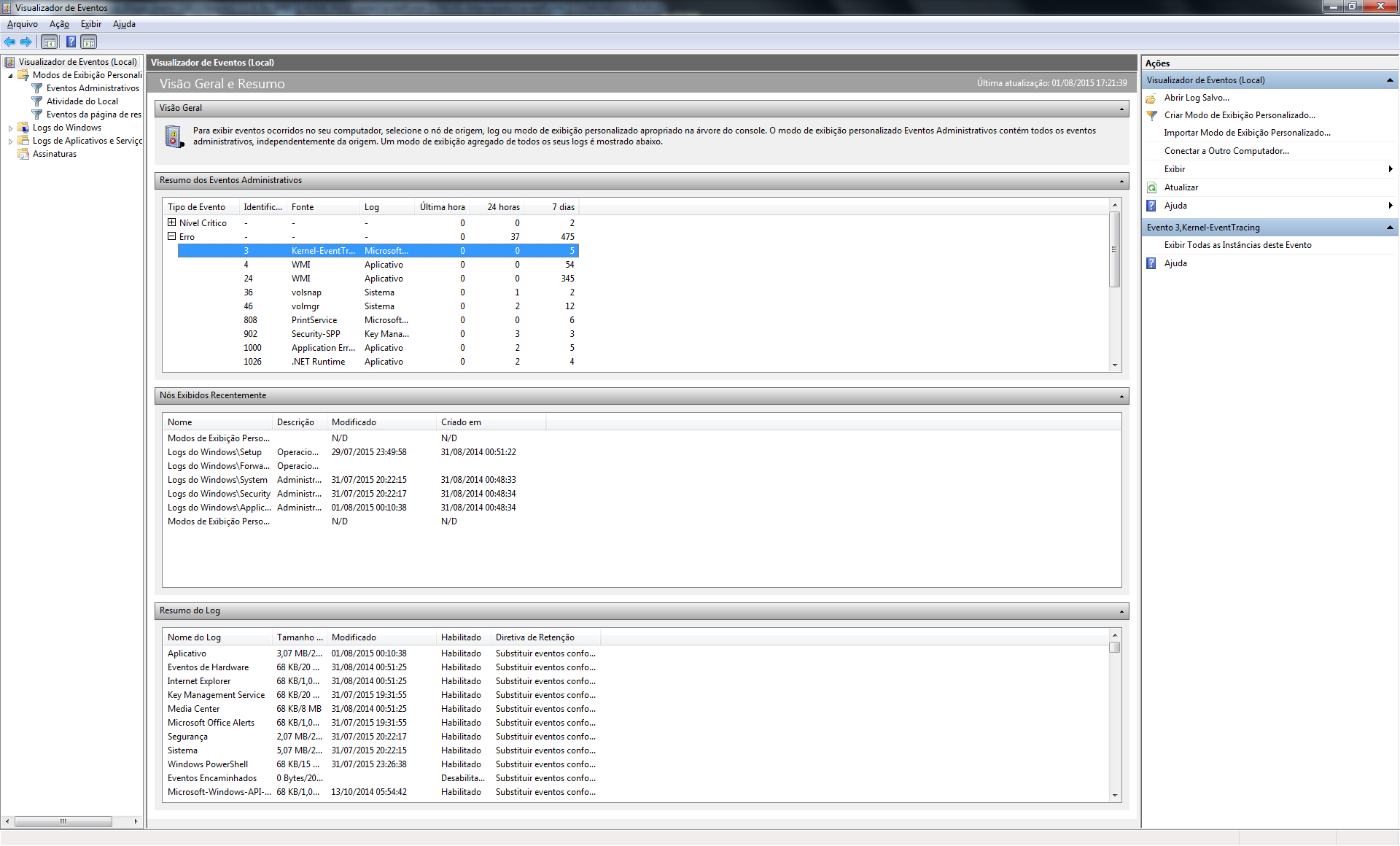Sort by 24 horas column header
Screen dimensions: 1400x846
point(497,207)
